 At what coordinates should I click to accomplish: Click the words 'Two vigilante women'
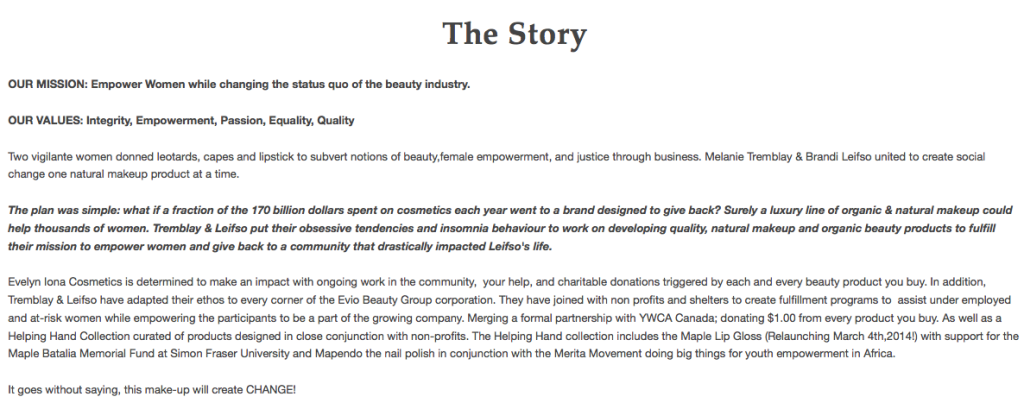(54, 157)
